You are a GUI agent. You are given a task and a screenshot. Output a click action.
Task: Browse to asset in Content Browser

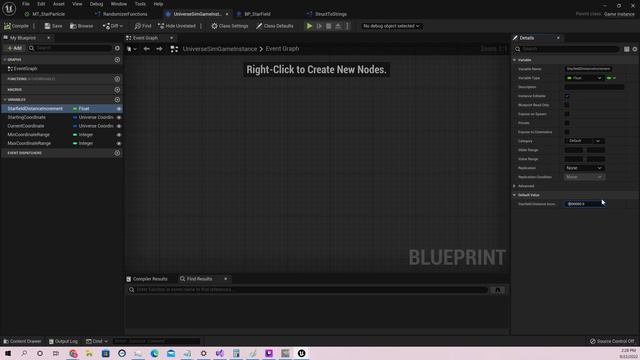pyautogui.click(x=82, y=26)
